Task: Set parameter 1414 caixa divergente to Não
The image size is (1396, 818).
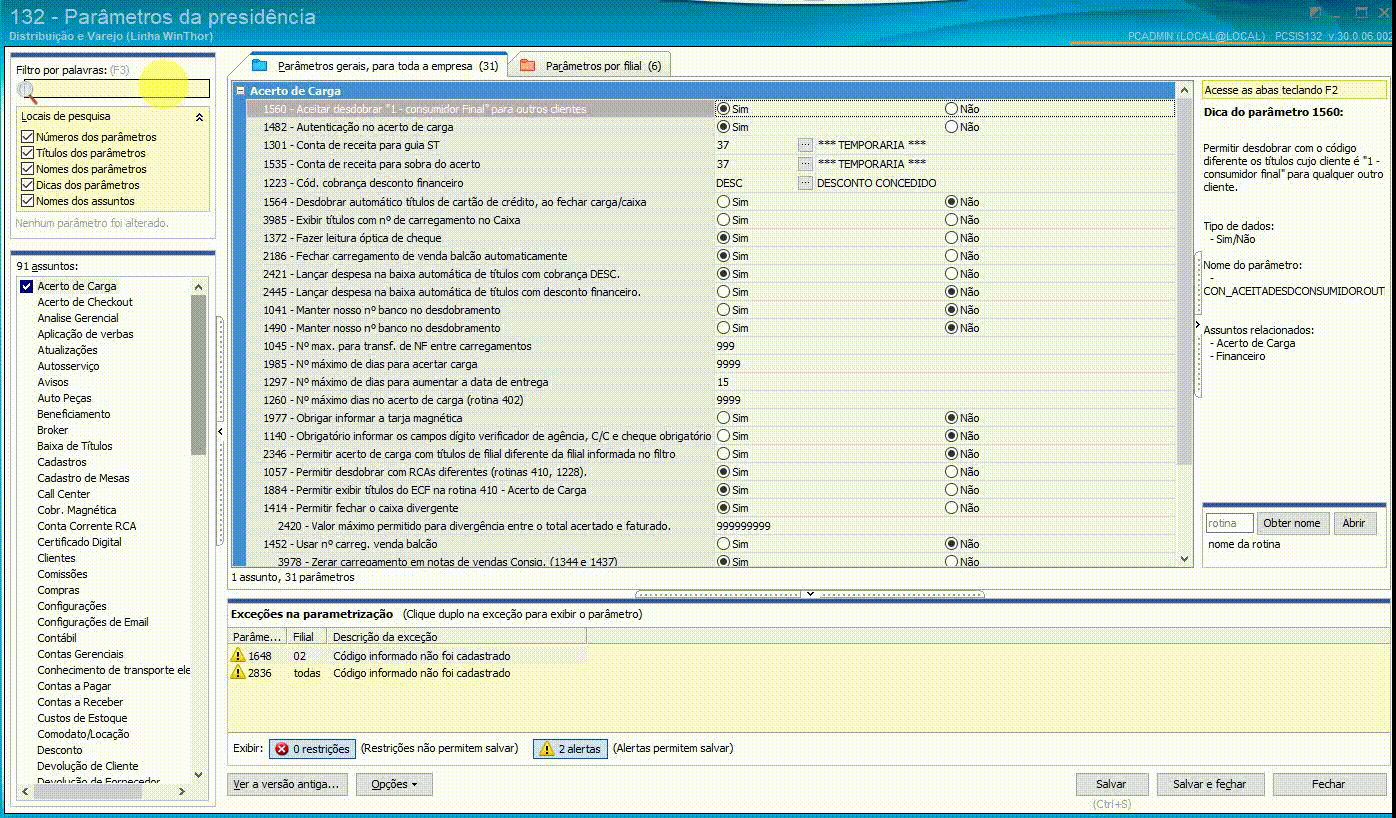Action: (x=951, y=508)
